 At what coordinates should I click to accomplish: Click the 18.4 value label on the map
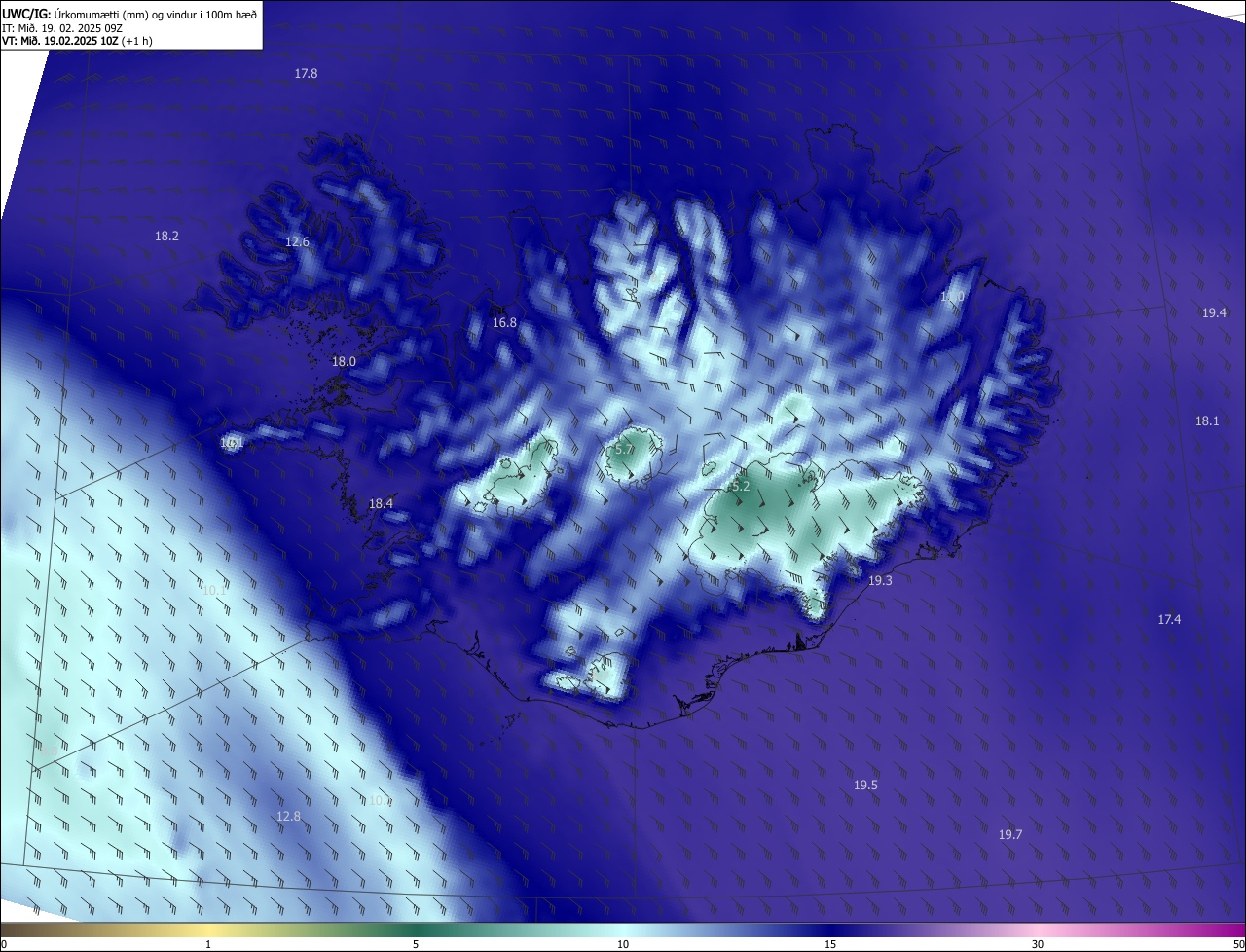click(x=381, y=504)
